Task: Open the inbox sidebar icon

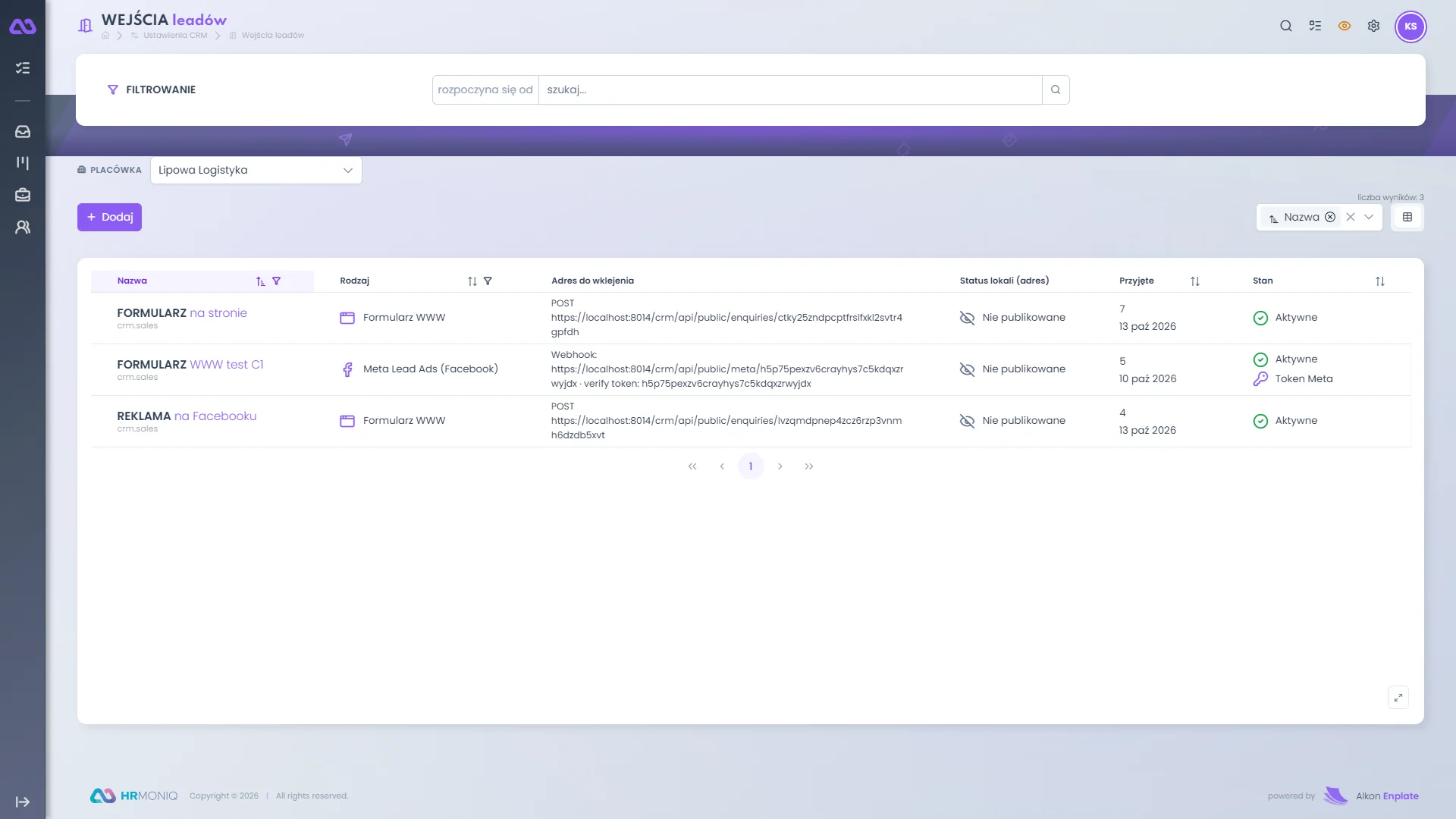Action: point(23,131)
